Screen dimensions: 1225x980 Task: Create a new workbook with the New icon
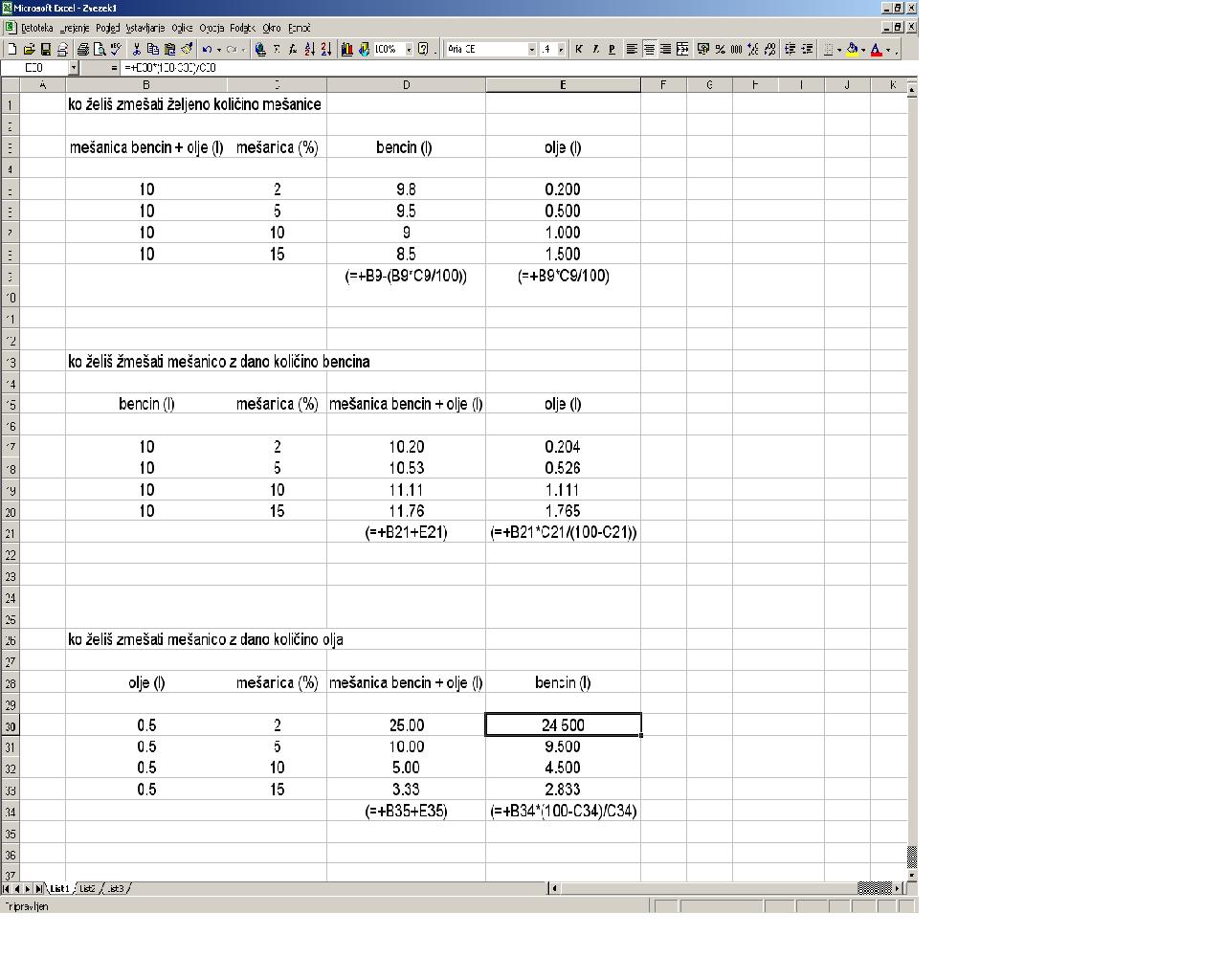coord(11,49)
